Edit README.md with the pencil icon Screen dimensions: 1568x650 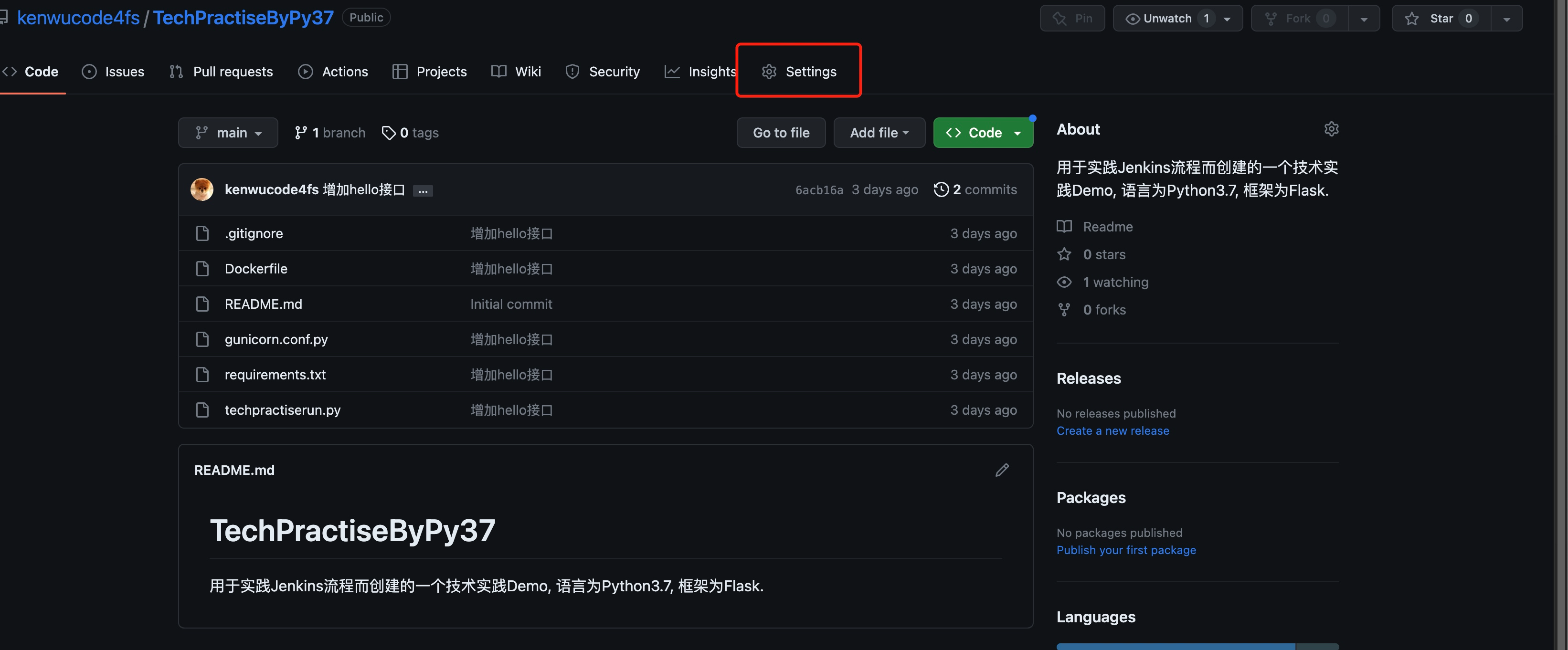coord(1002,470)
